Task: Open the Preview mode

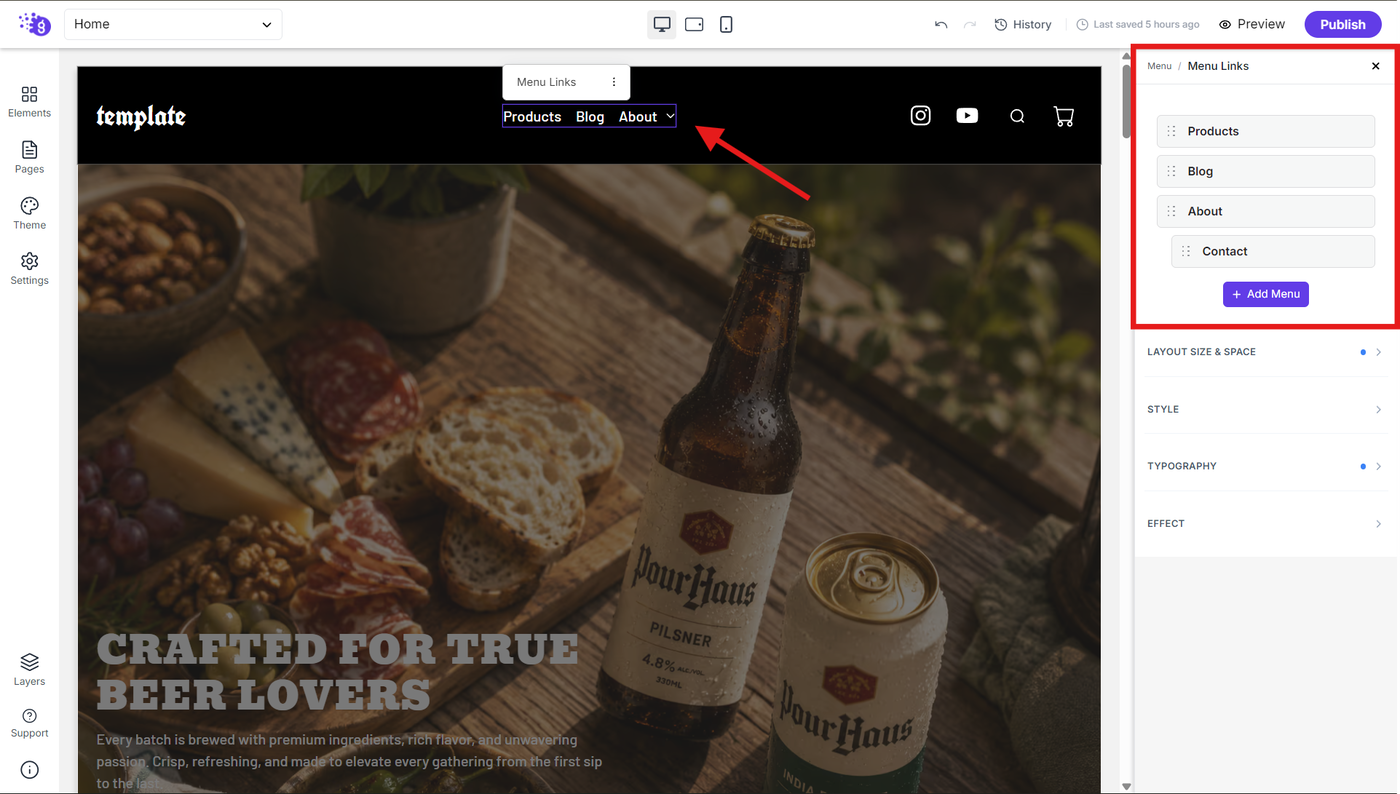Action: pyautogui.click(x=1252, y=24)
